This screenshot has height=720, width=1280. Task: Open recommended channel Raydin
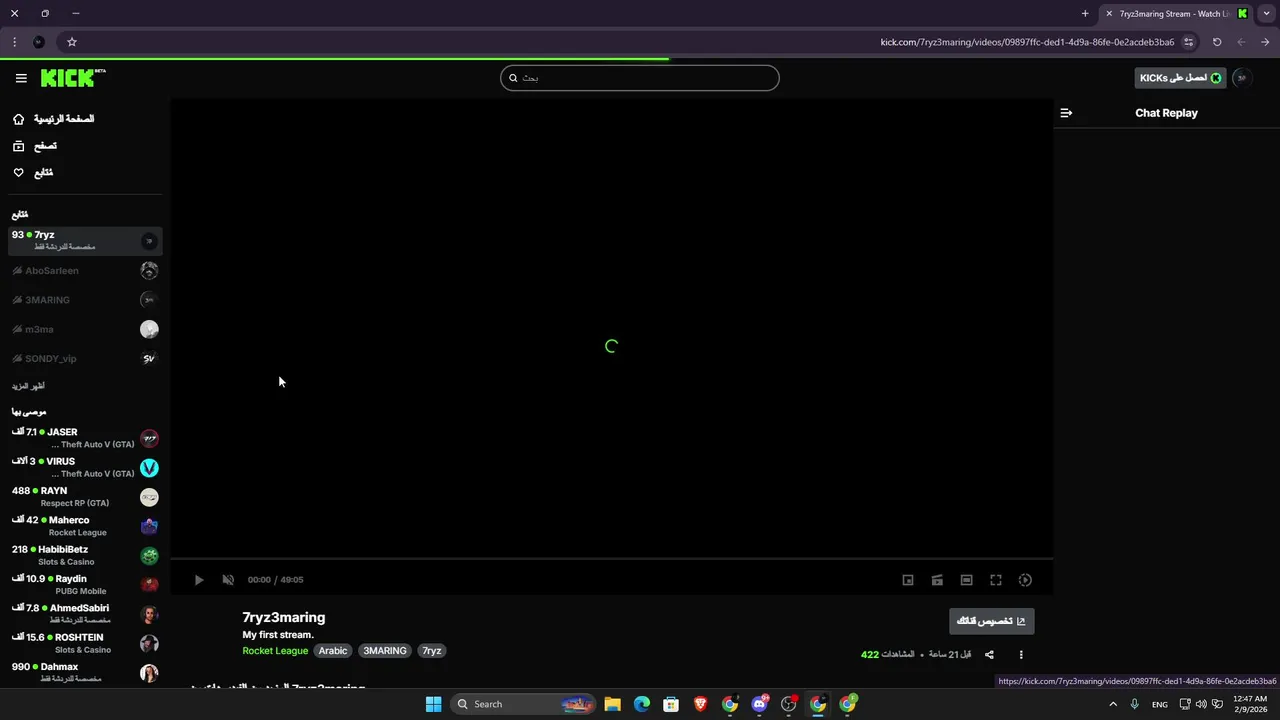(85, 585)
